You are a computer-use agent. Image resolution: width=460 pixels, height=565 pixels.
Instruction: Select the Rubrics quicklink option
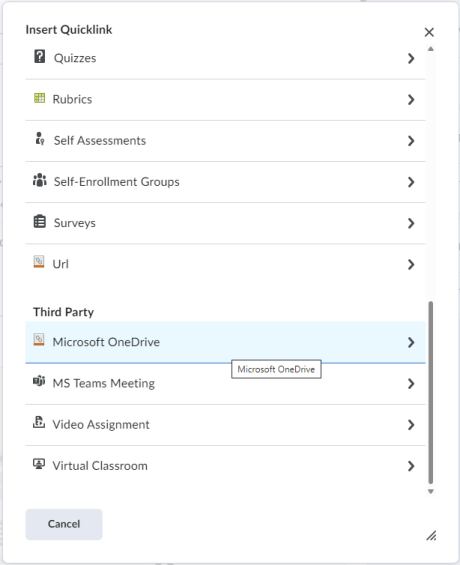(x=225, y=100)
